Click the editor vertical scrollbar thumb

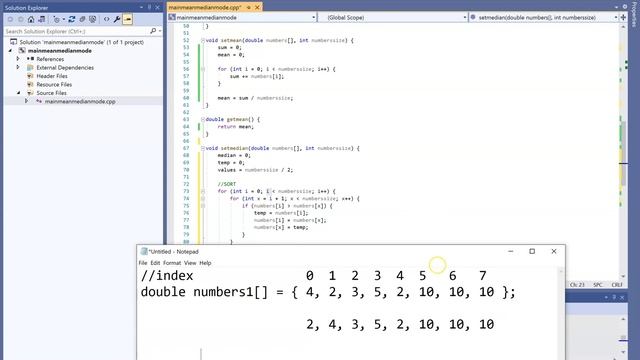[623, 153]
